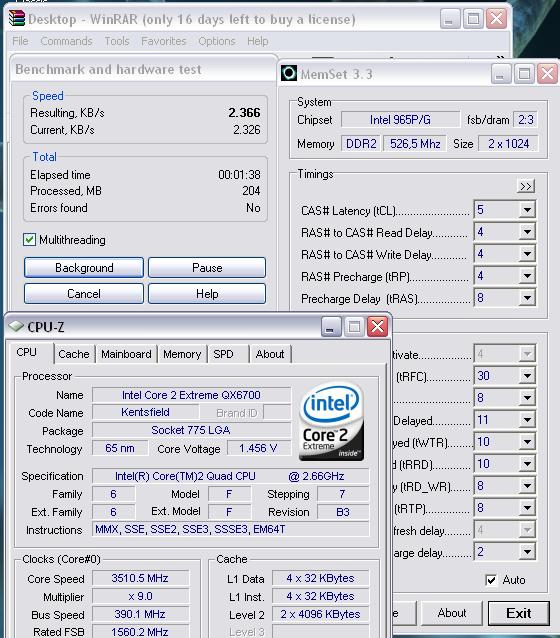Click the Name field 'Intel Core 2 Extreme QX6700'
560x638 pixels.
191,395
